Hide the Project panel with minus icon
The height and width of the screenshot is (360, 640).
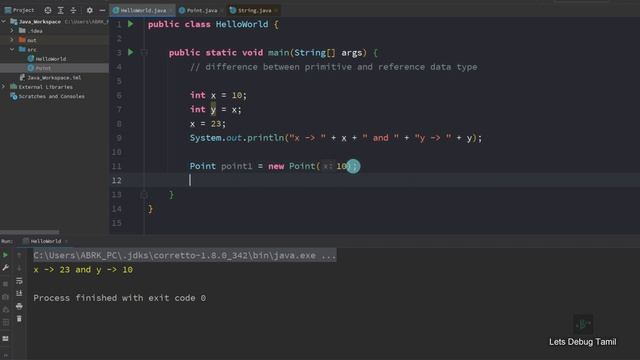point(102,10)
